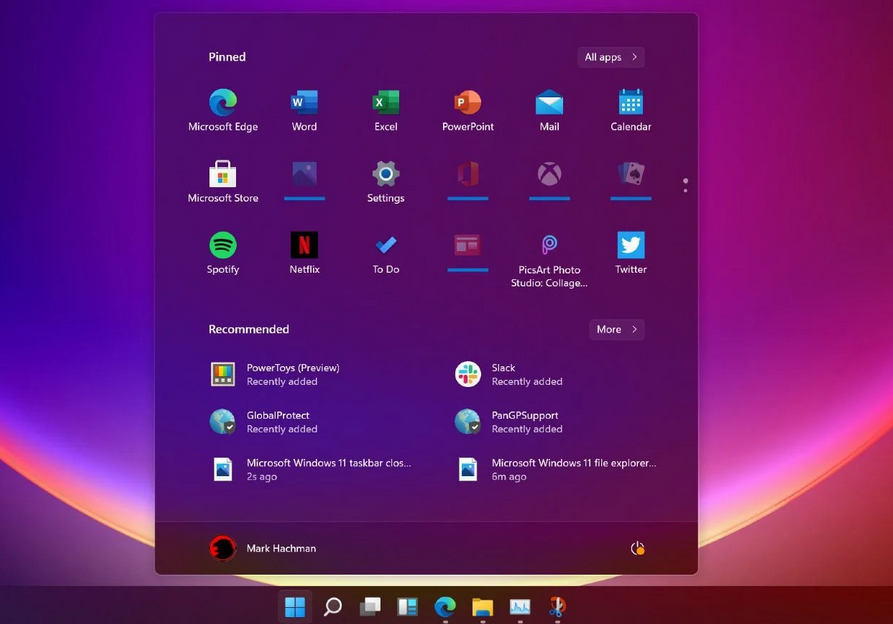The image size is (893, 624).
Task: Open Task View on taskbar
Action: [370, 607]
